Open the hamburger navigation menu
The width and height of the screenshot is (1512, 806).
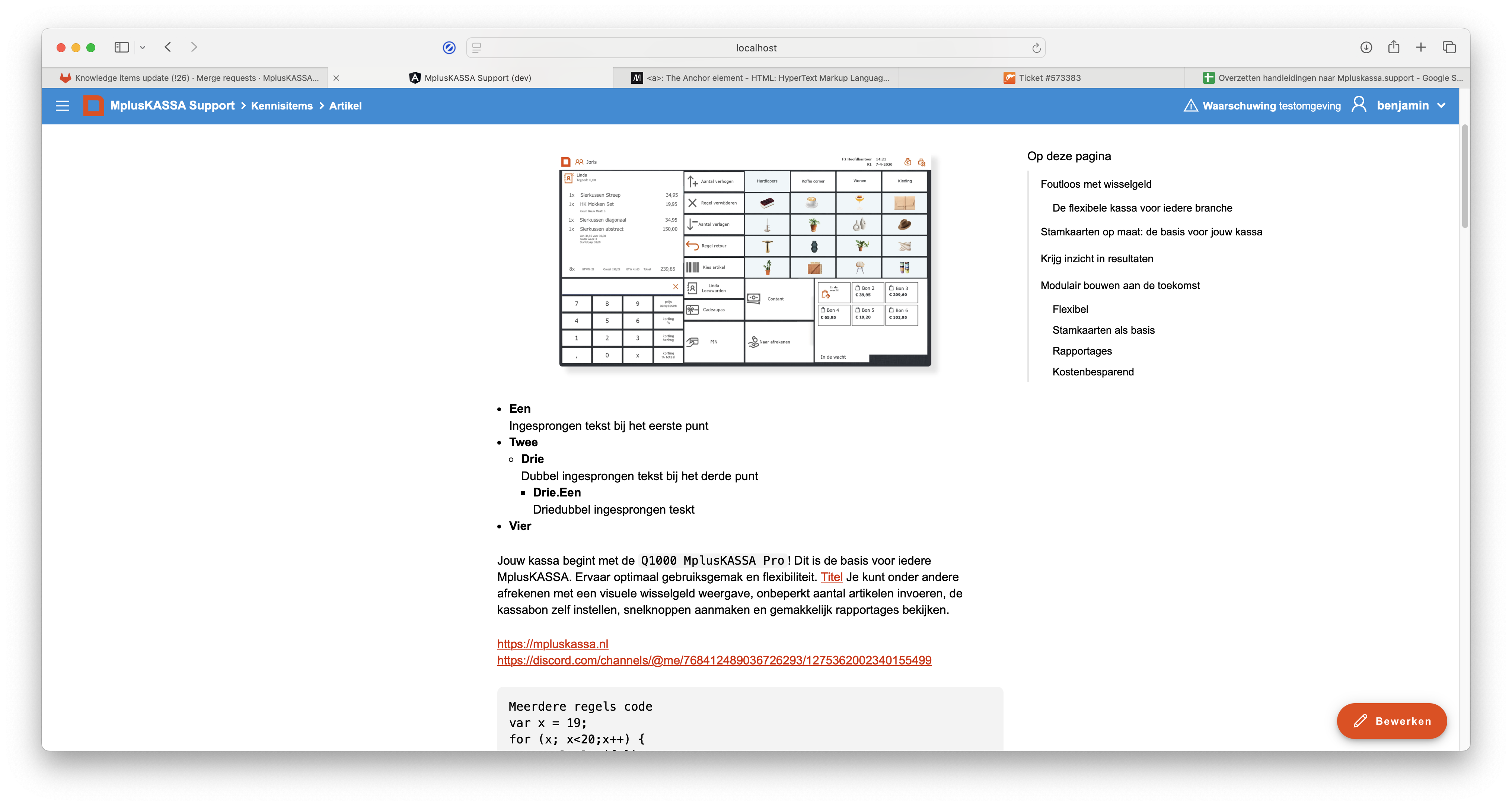coord(62,106)
